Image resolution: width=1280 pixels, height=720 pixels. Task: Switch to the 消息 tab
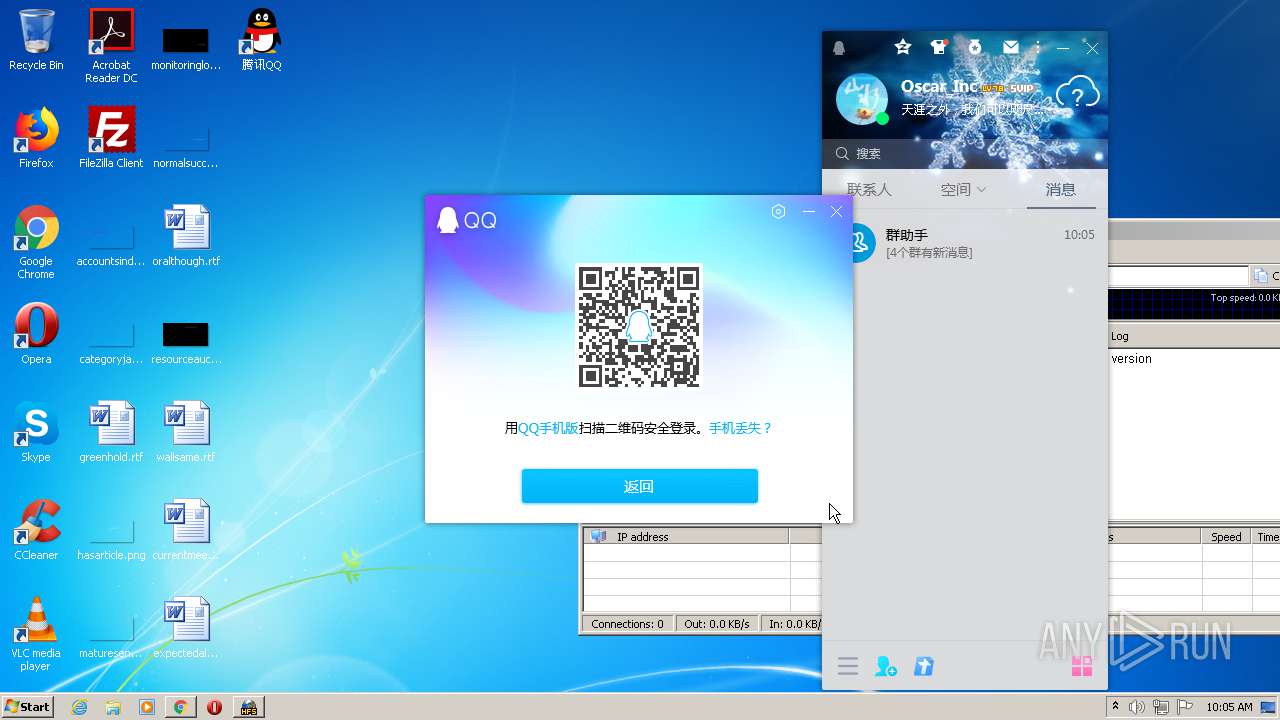[1061, 189]
